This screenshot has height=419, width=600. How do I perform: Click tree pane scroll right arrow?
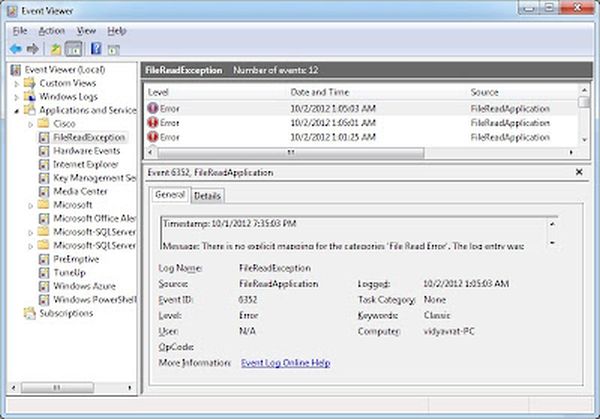[130, 388]
